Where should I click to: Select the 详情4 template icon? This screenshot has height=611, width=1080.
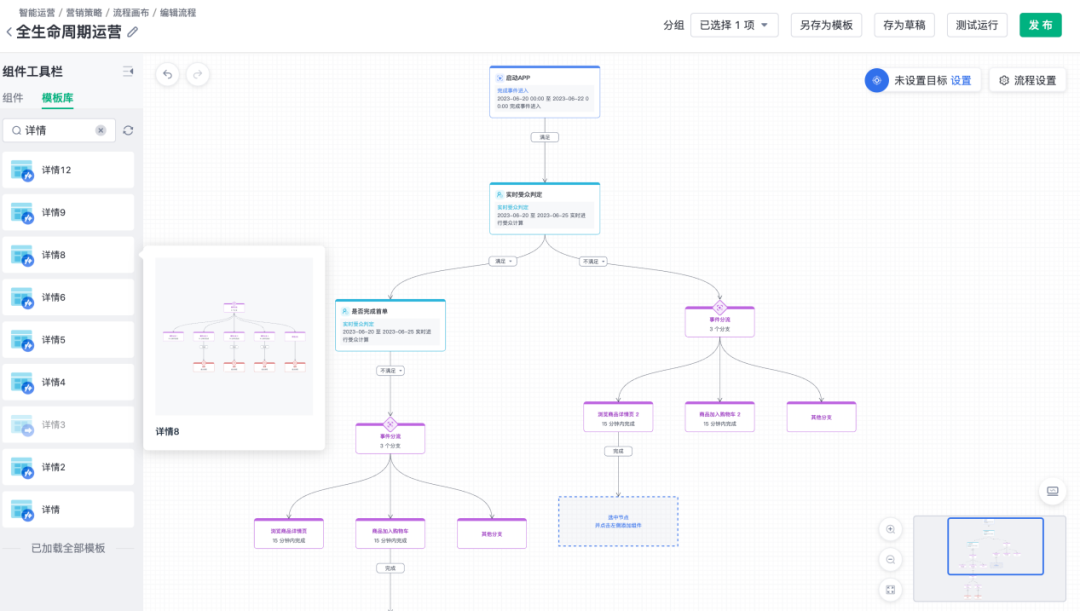[x=22, y=382]
